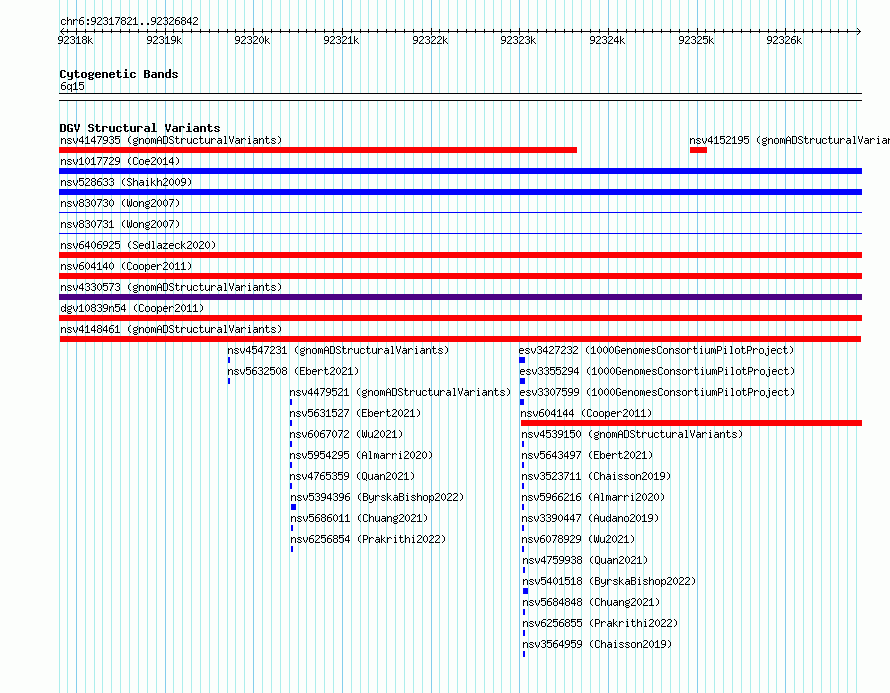
Task: Click the 92318k ruler position
Action: [75, 40]
